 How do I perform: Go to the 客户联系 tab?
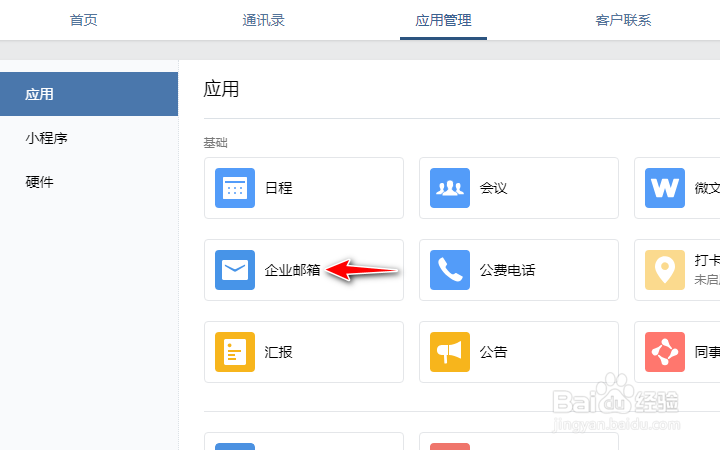click(623, 20)
